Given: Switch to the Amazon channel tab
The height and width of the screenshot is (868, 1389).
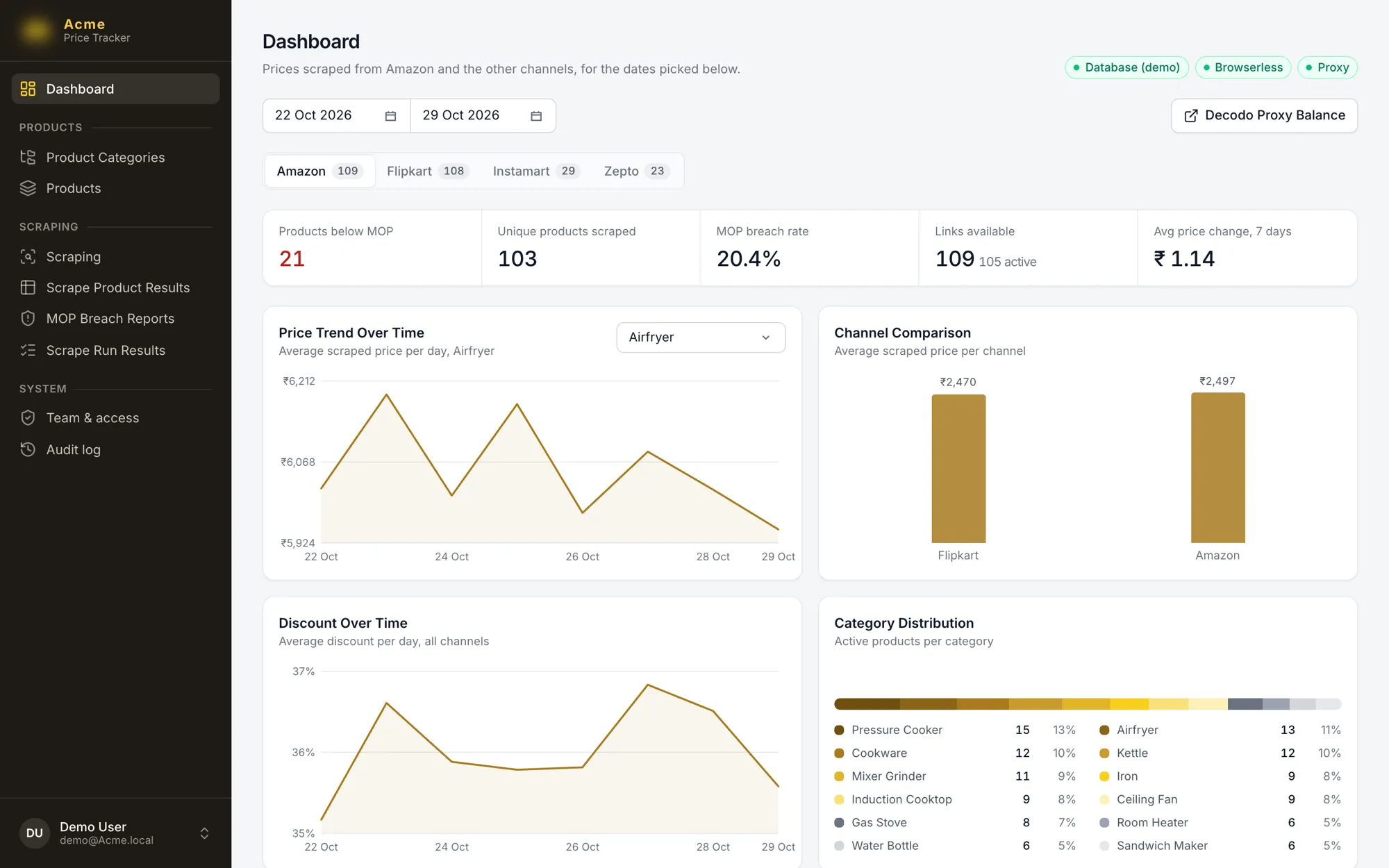Looking at the screenshot, I should 319,172.
